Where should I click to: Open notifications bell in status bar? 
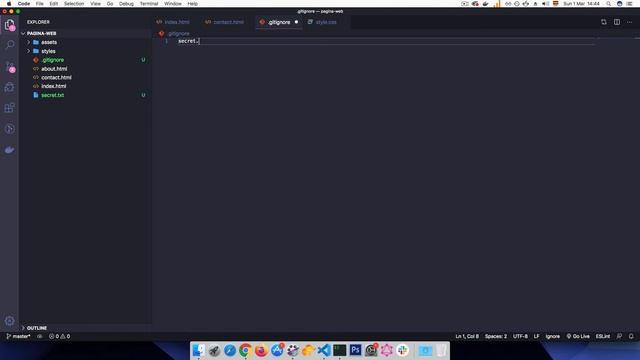point(631,336)
